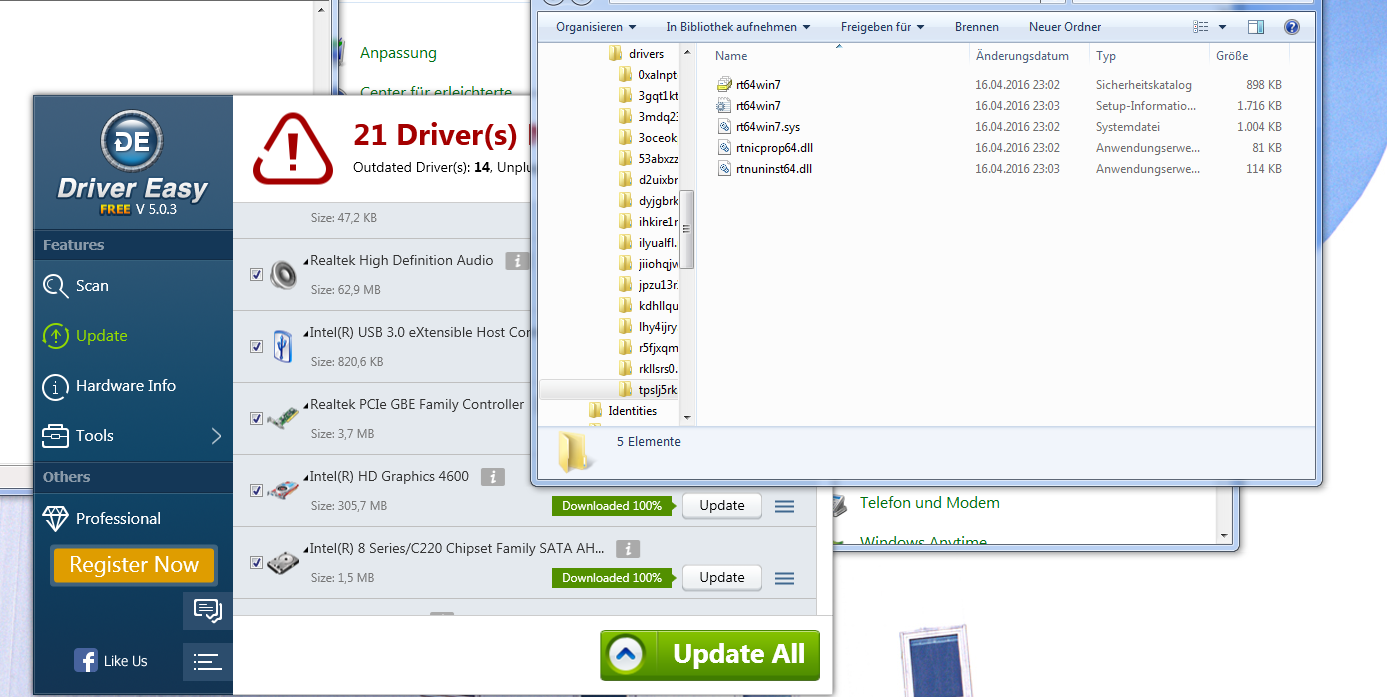Click the Register Now button

[134, 565]
